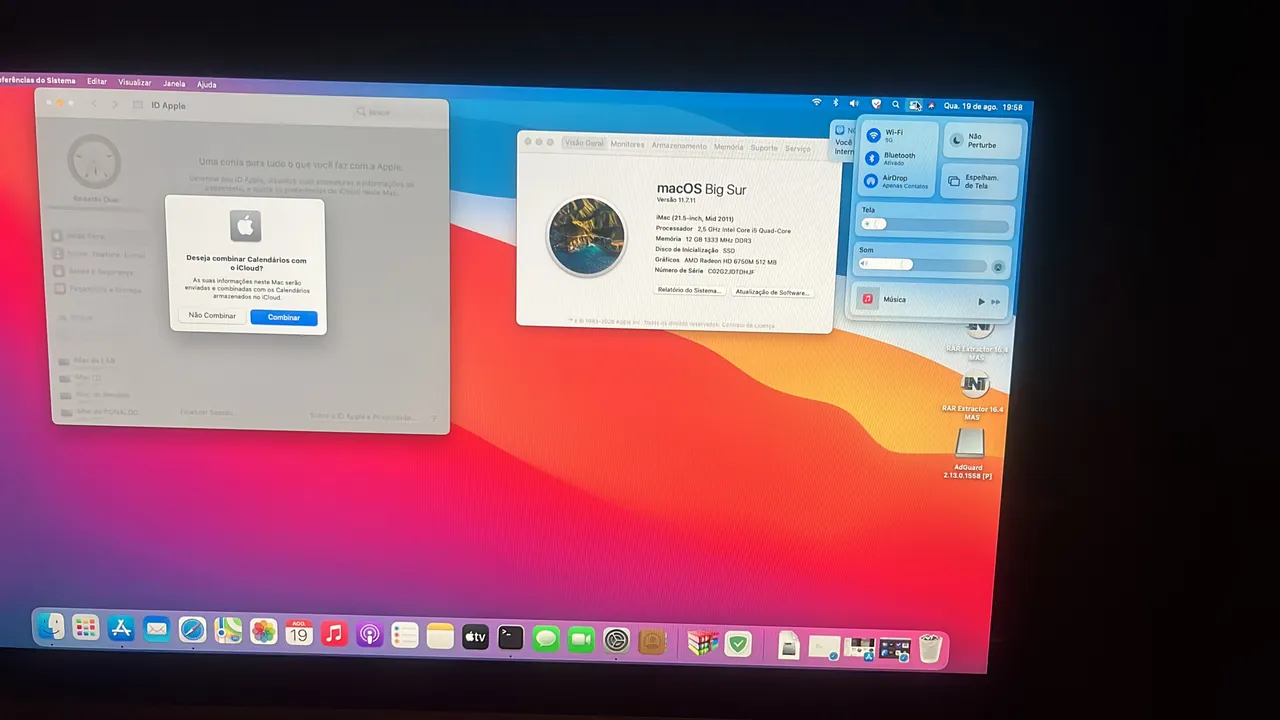Click the Control Center icon in the menu bar
This screenshot has width=1280, height=720.
click(x=915, y=105)
